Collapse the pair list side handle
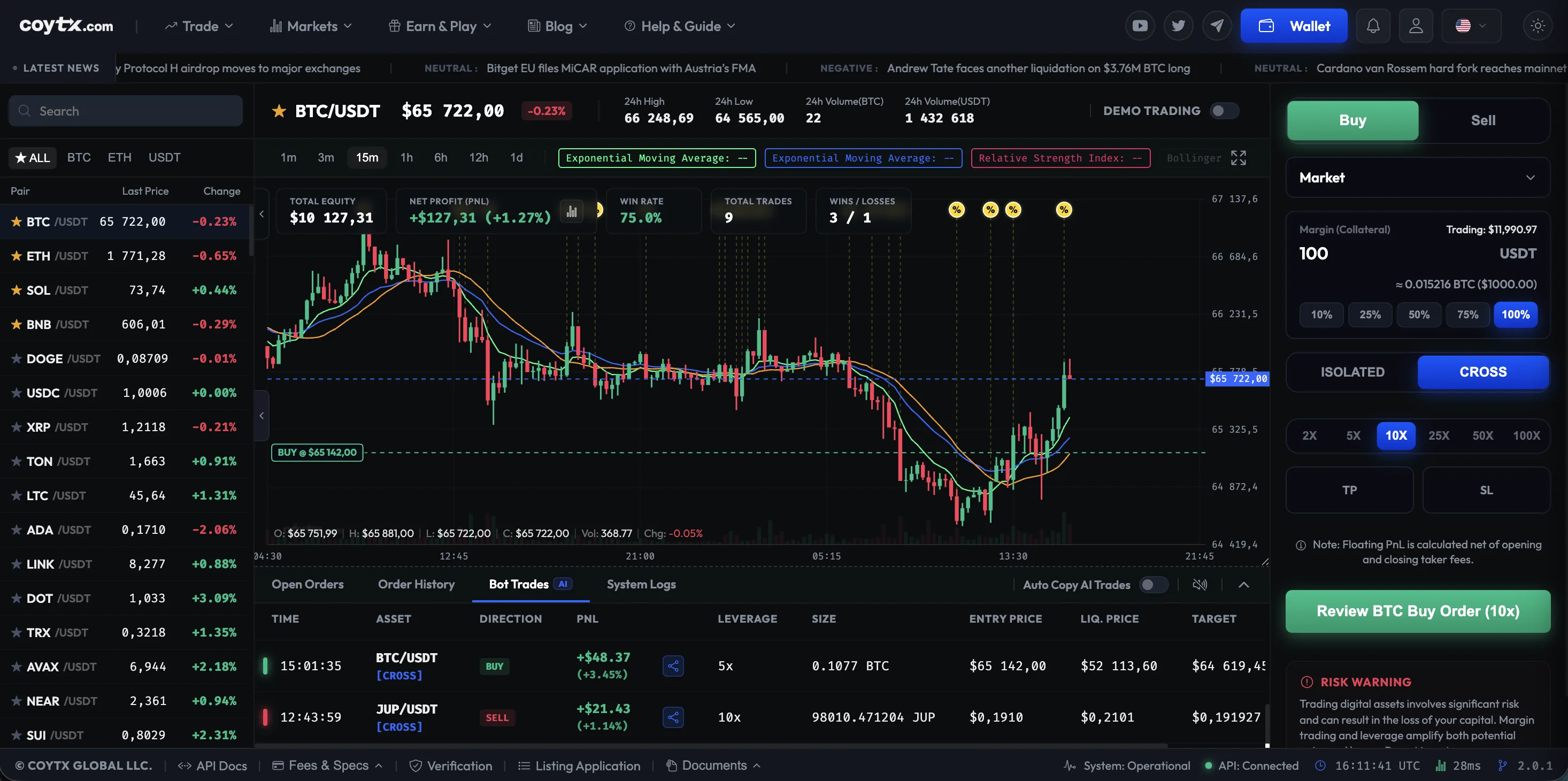This screenshot has width=1568, height=781. coord(262,416)
